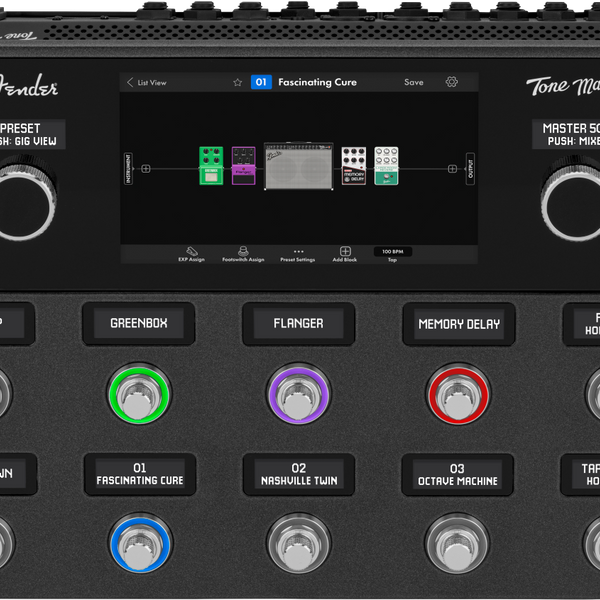The height and width of the screenshot is (600, 600).
Task: Select the purple Flanger pedal block
Action: coord(244,166)
